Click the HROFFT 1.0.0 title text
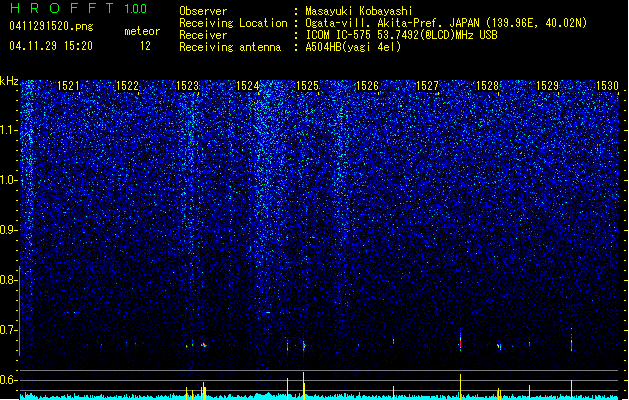This screenshot has height=400, width=629. 79,8
